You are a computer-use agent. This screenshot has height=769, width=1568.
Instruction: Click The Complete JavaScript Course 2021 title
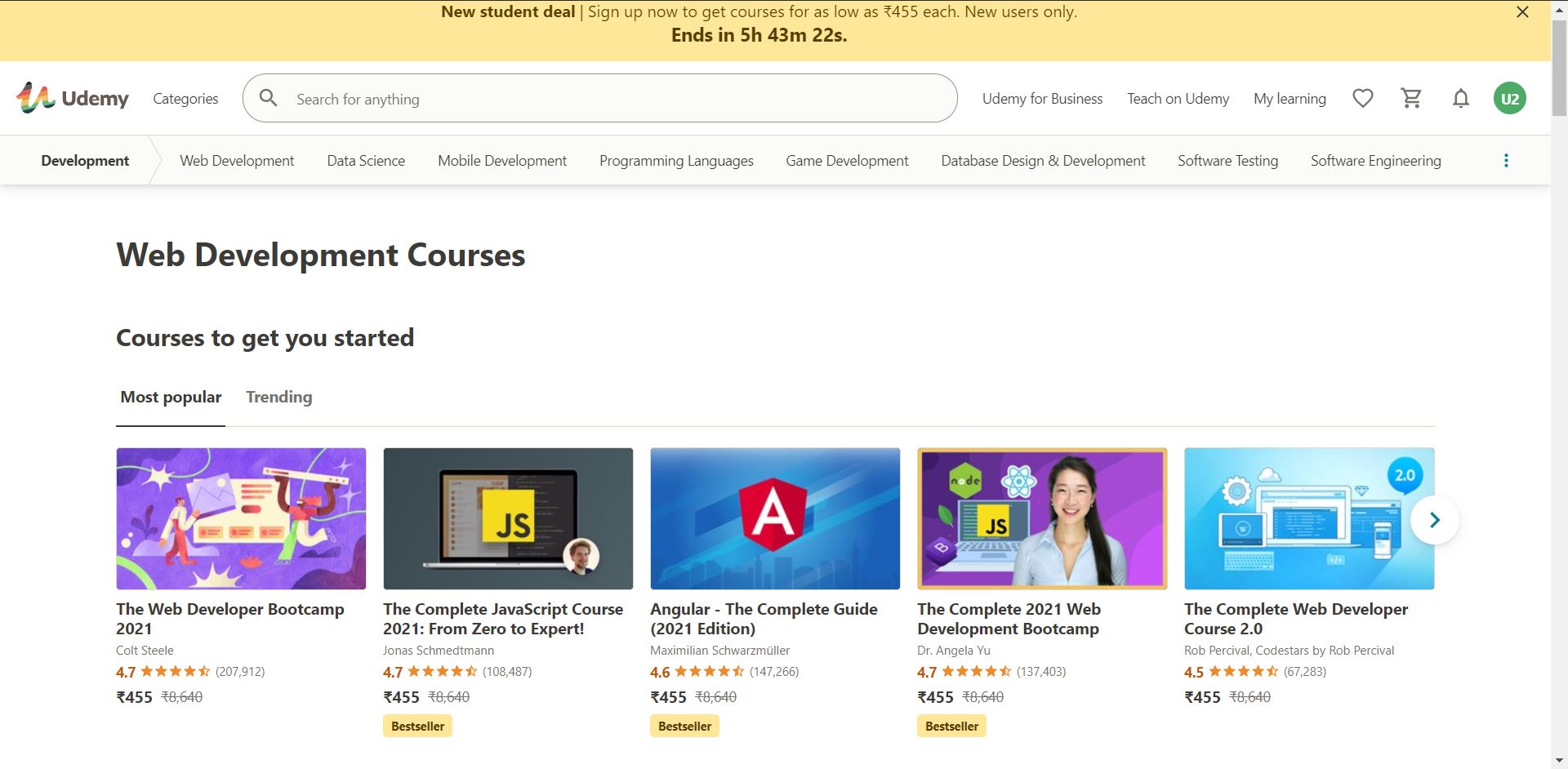coord(503,619)
